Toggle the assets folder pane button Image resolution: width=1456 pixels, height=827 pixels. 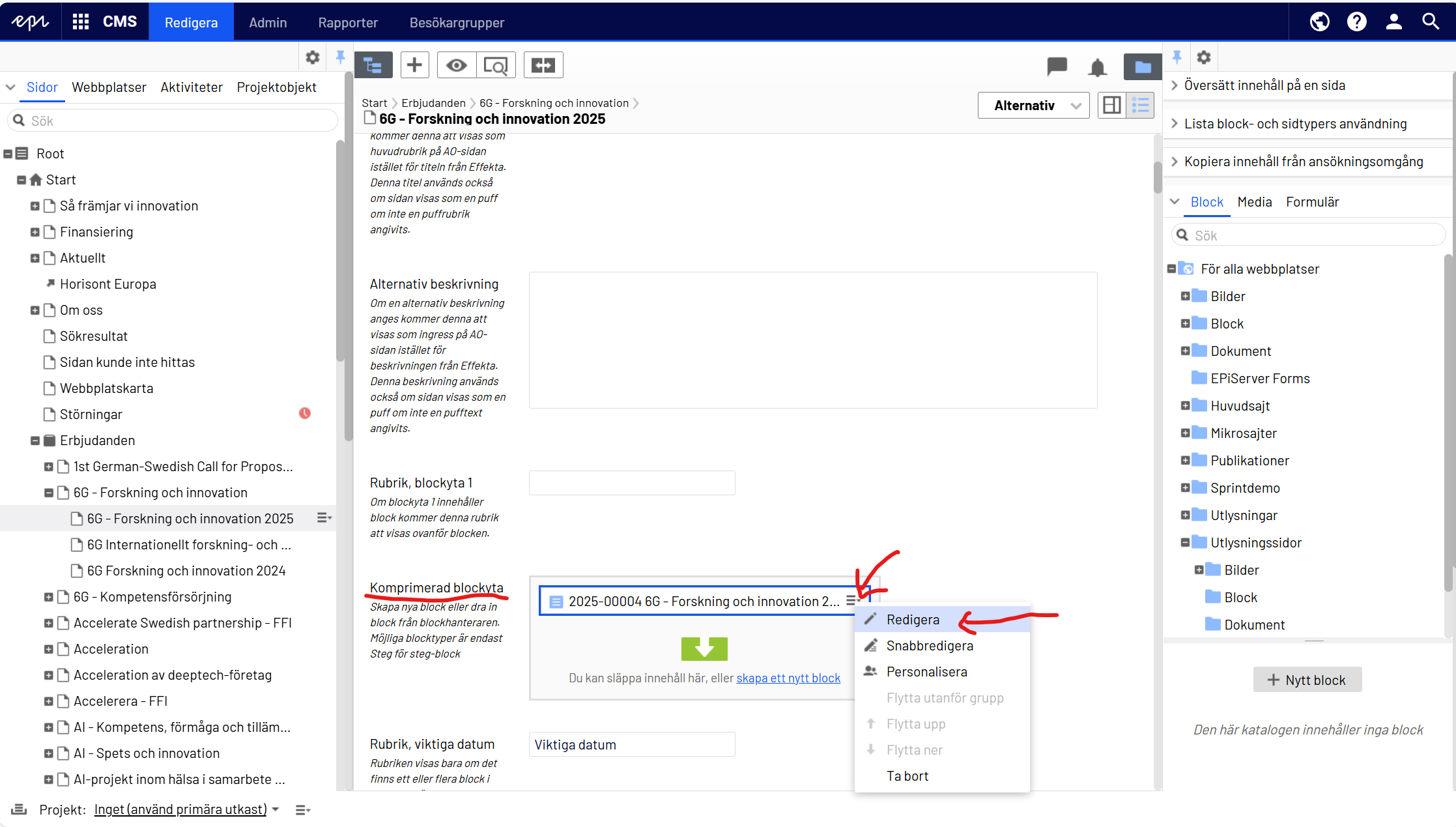[x=1142, y=66]
